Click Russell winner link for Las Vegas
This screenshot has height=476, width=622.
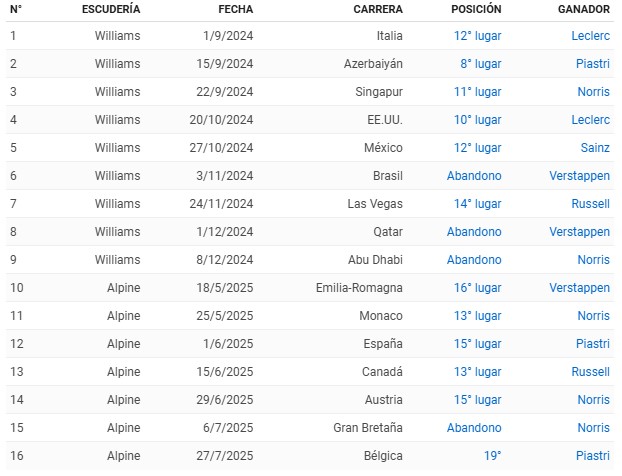pos(590,204)
